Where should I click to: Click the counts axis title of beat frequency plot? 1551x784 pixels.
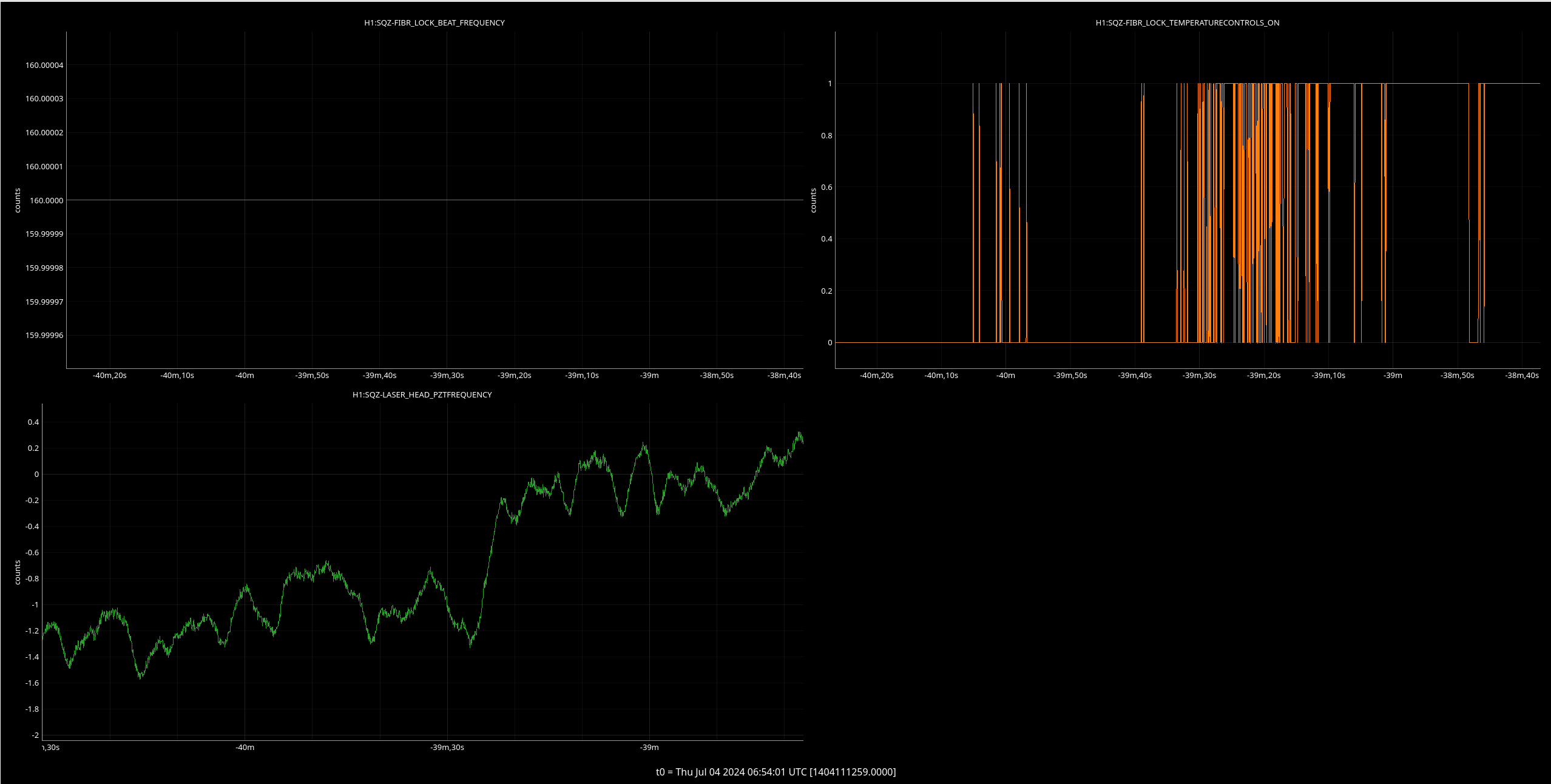[18, 200]
